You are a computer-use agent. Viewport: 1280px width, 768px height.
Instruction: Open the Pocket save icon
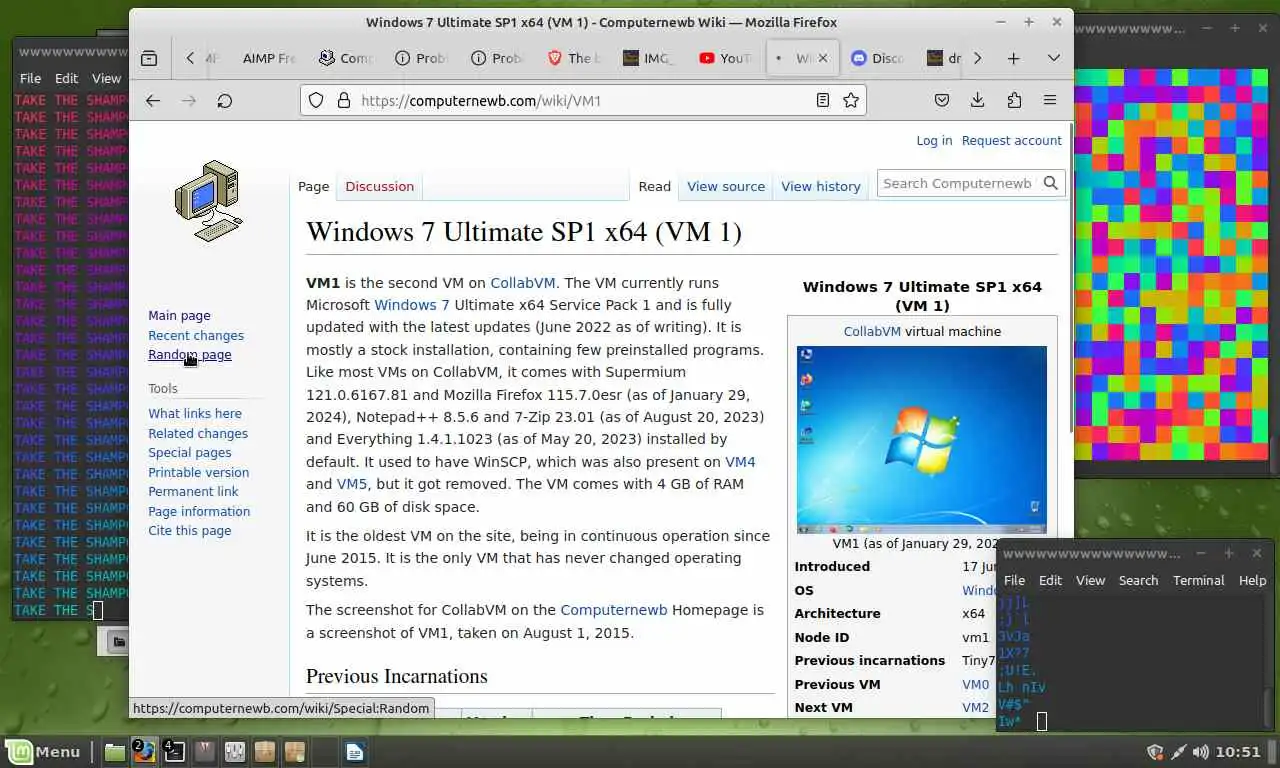(941, 100)
